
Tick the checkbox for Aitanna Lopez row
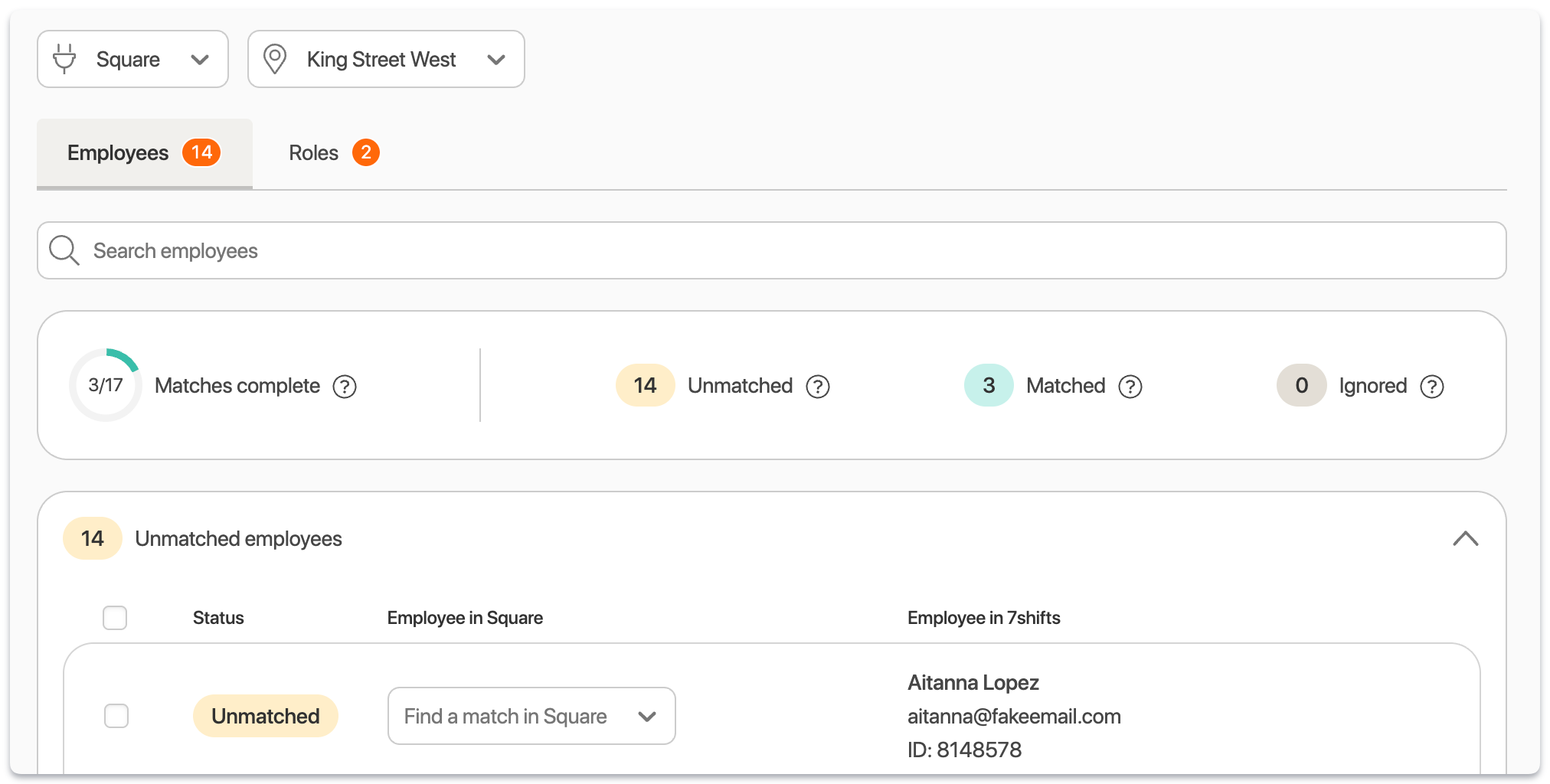click(116, 716)
